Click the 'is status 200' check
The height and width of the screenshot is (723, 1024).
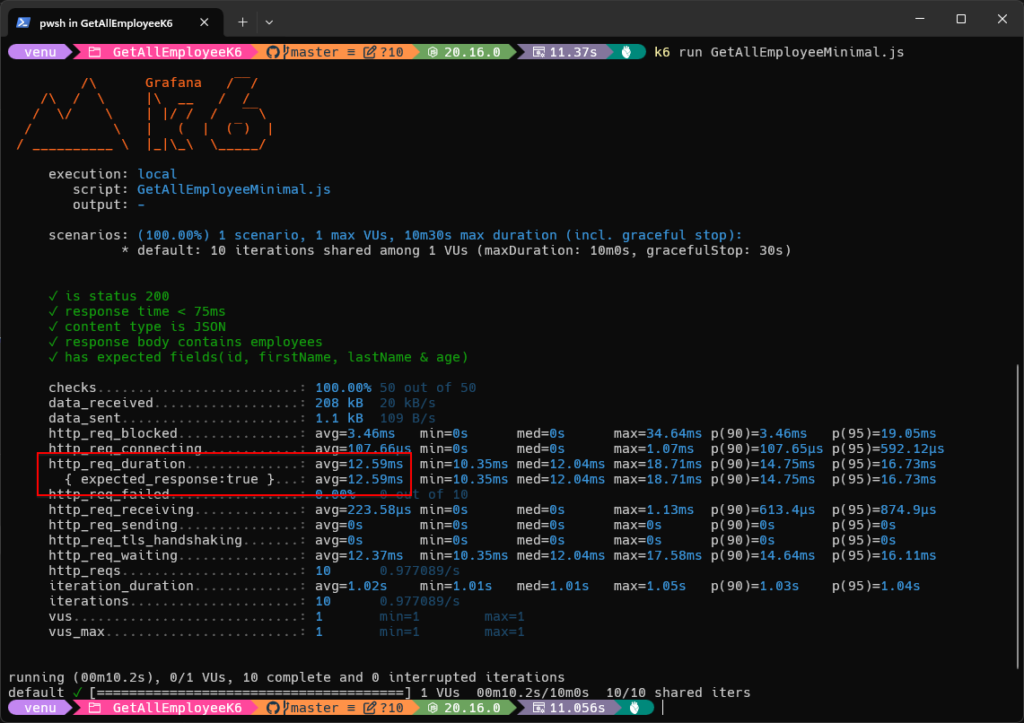[x=109, y=297]
